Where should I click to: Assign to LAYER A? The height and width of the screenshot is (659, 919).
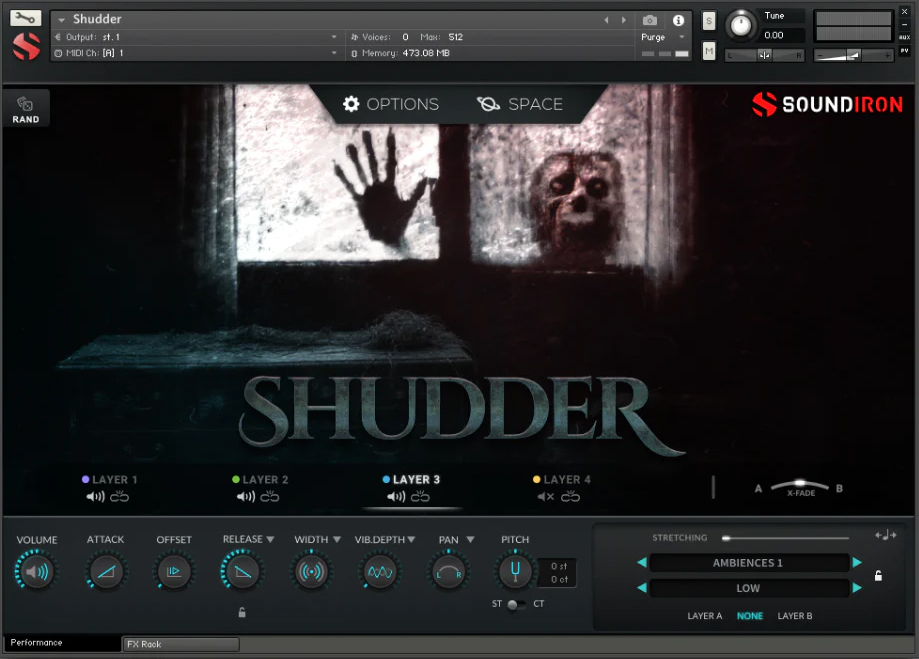click(704, 616)
